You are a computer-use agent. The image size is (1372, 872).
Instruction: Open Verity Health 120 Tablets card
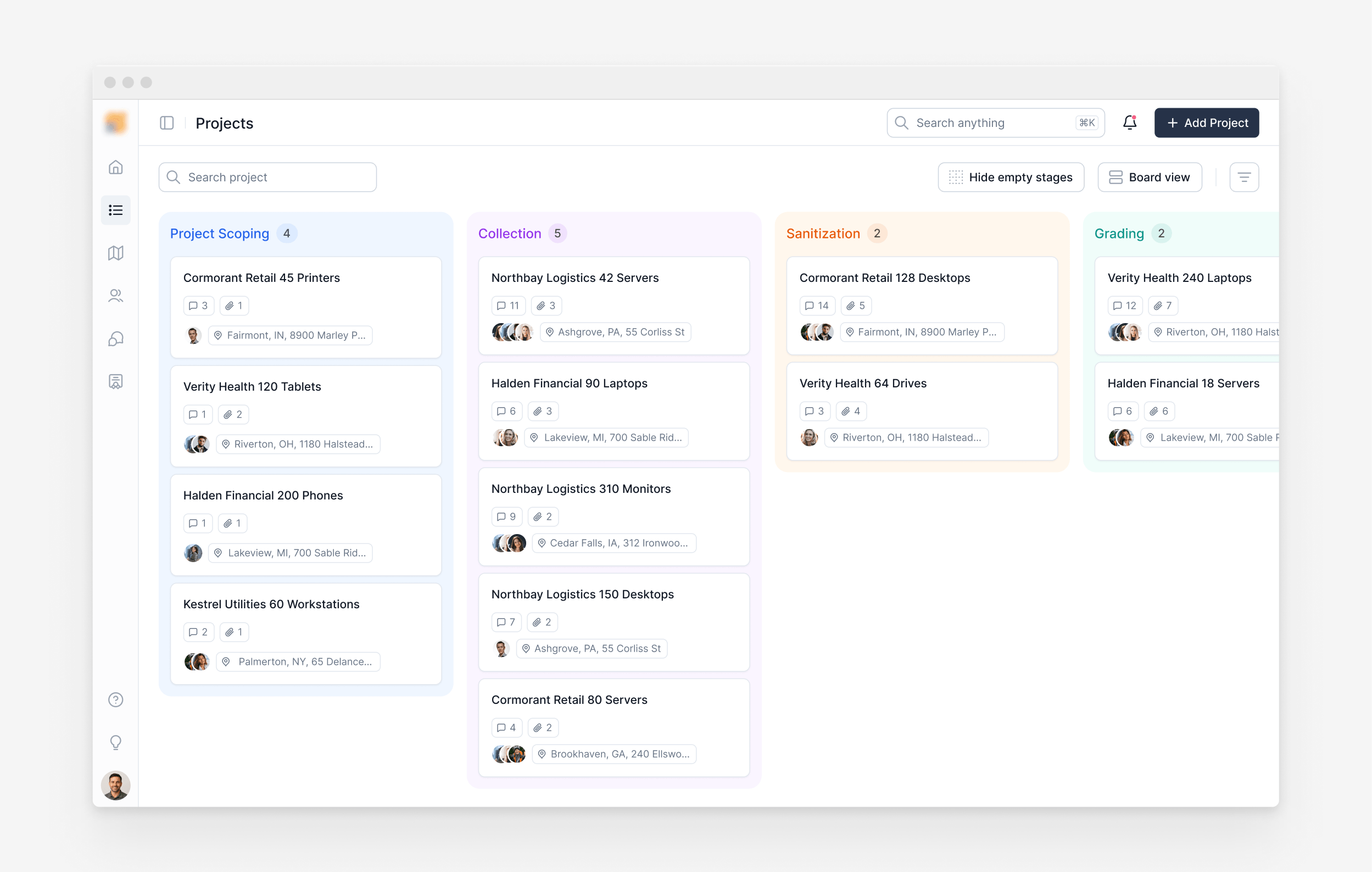pos(306,416)
